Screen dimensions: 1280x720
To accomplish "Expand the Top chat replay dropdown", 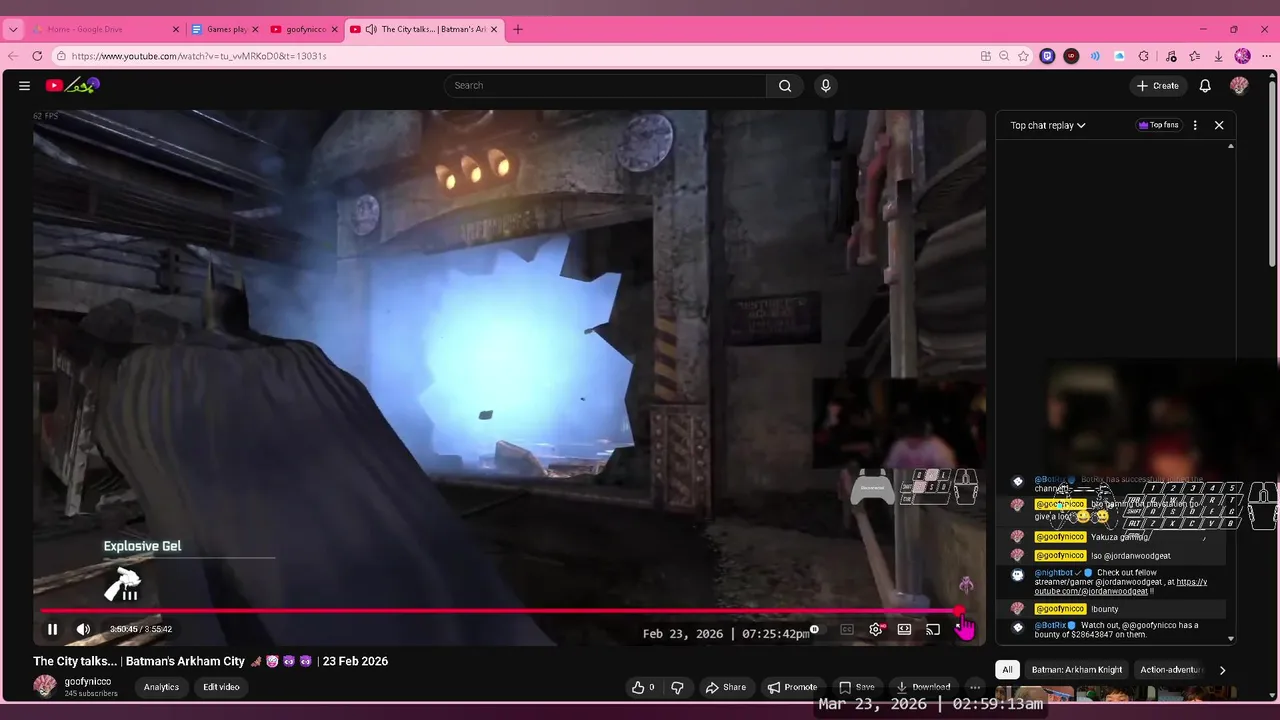I will click(x=1048, y=125).
